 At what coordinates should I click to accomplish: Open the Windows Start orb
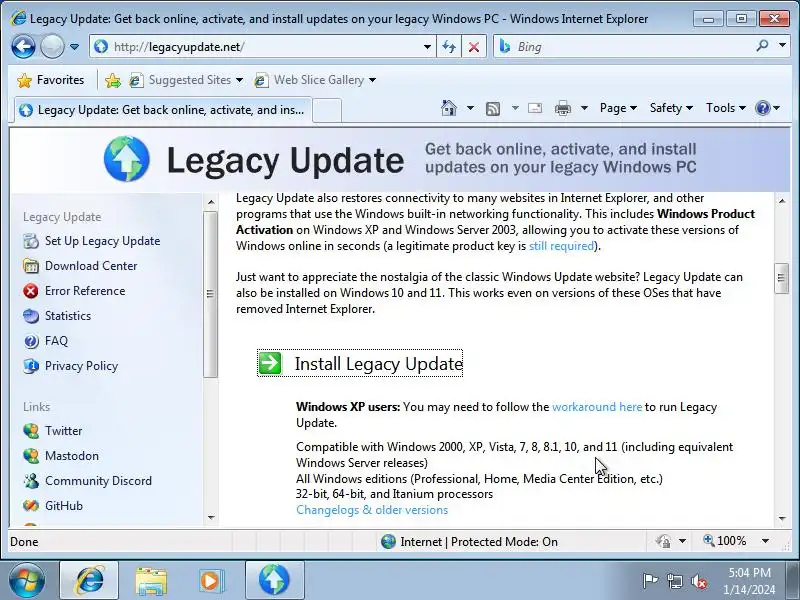[27, 580]
